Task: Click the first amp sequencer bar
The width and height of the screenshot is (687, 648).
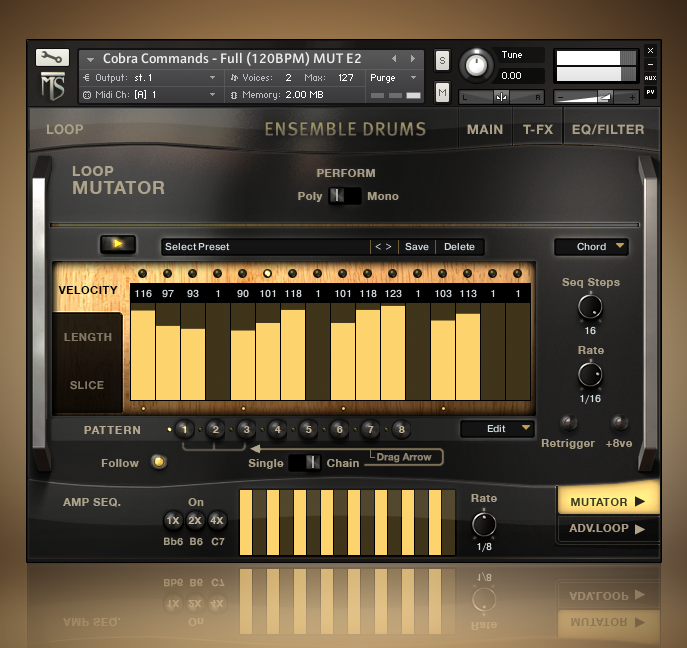Action: [246, 522]
